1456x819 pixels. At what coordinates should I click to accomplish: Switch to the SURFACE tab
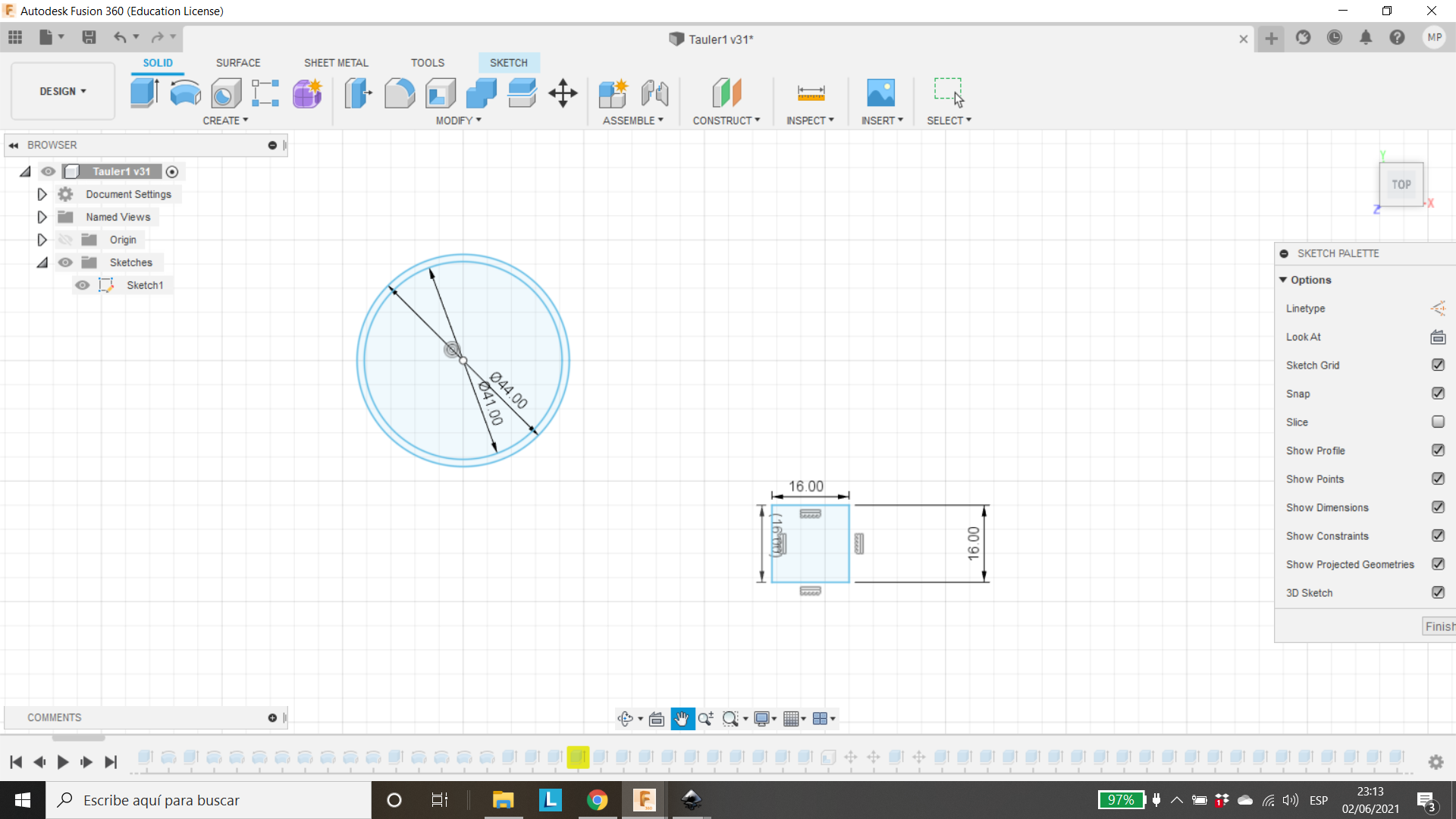(x=237, y=62)
